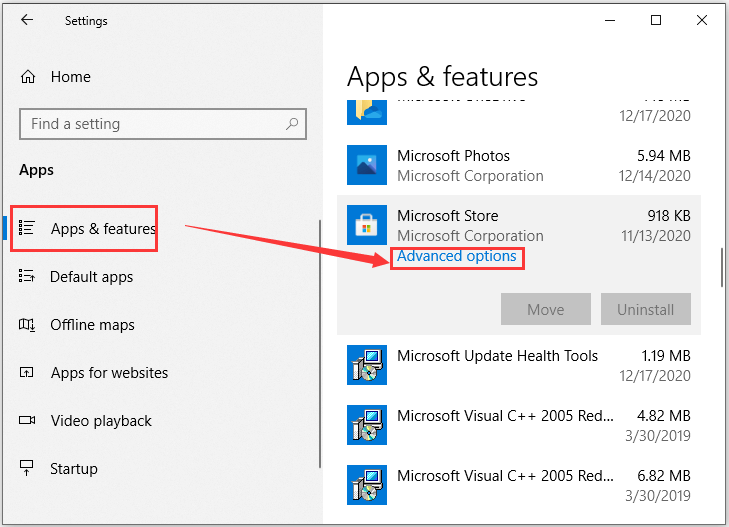Click the Move button
Screen dimensions: 729x527
tap(546, 309)
